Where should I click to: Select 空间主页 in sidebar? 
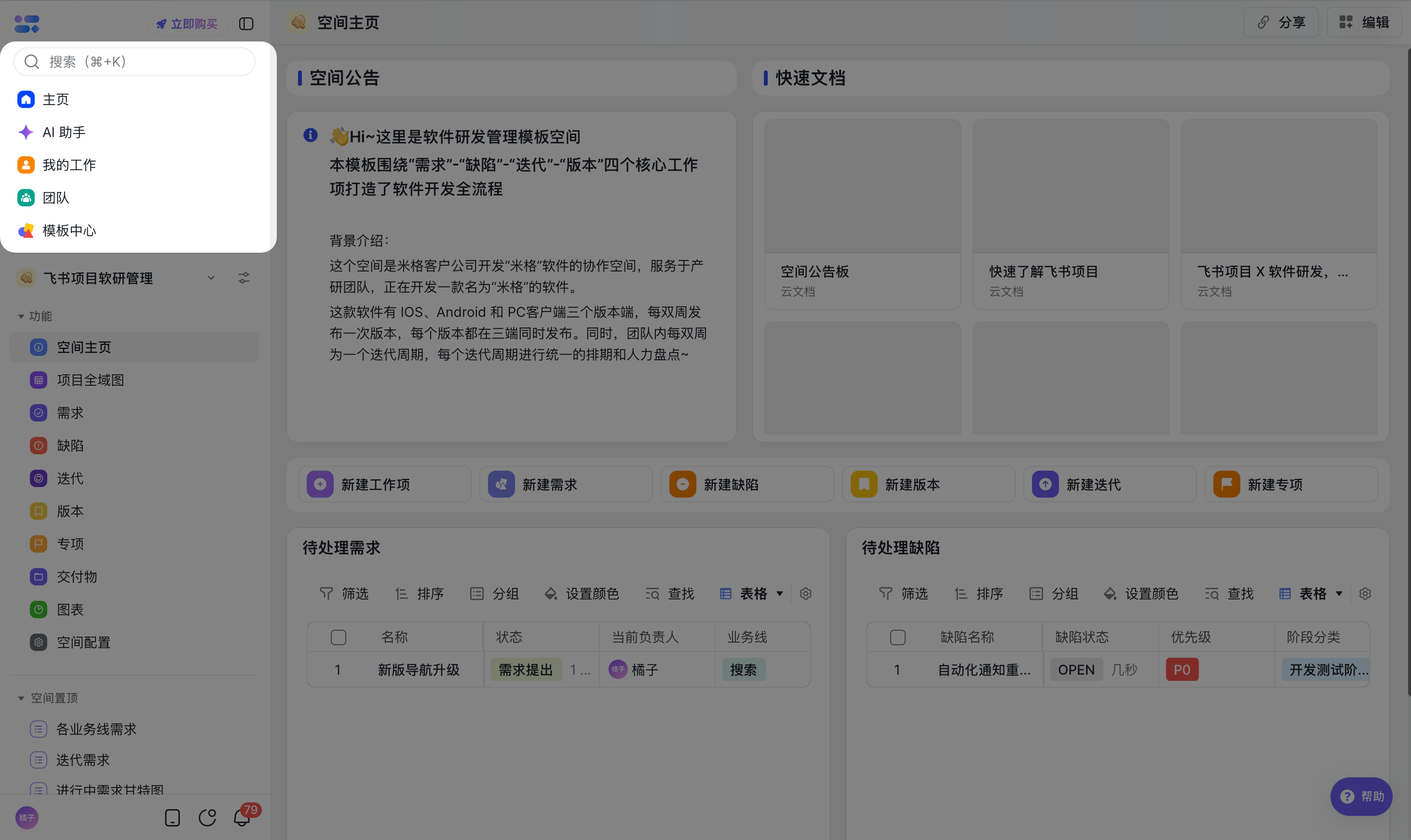point(135,348)
